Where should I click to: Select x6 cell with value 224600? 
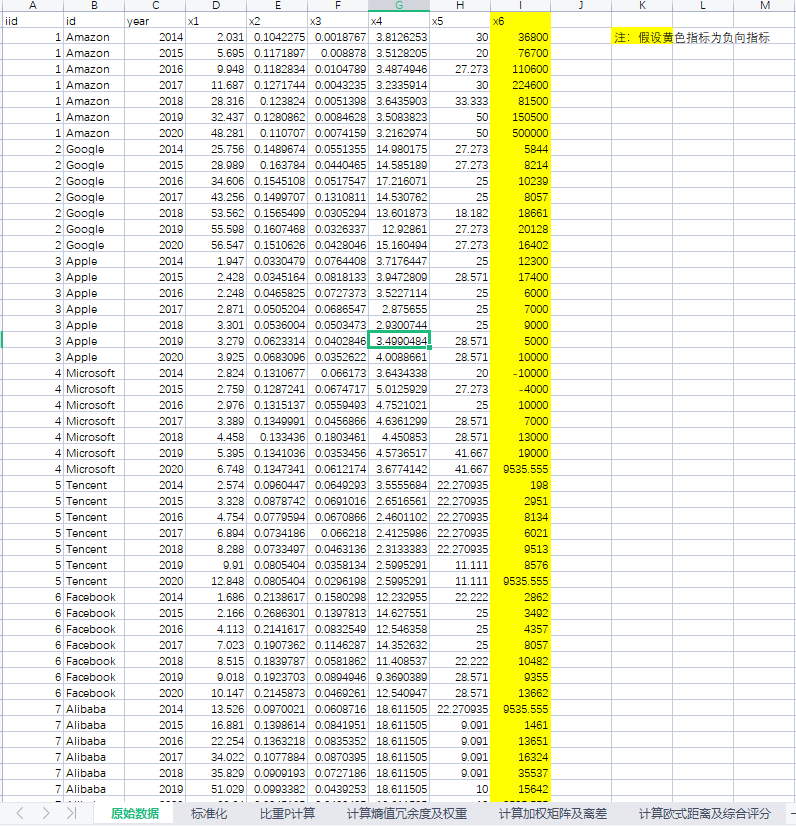click(520, 85)
